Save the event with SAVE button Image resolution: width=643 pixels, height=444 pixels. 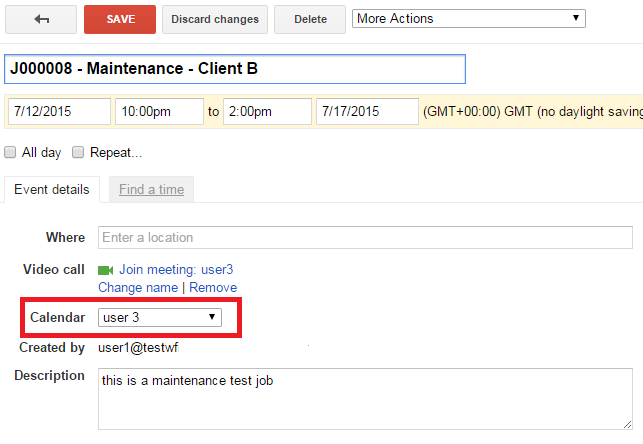click(120, 19)
